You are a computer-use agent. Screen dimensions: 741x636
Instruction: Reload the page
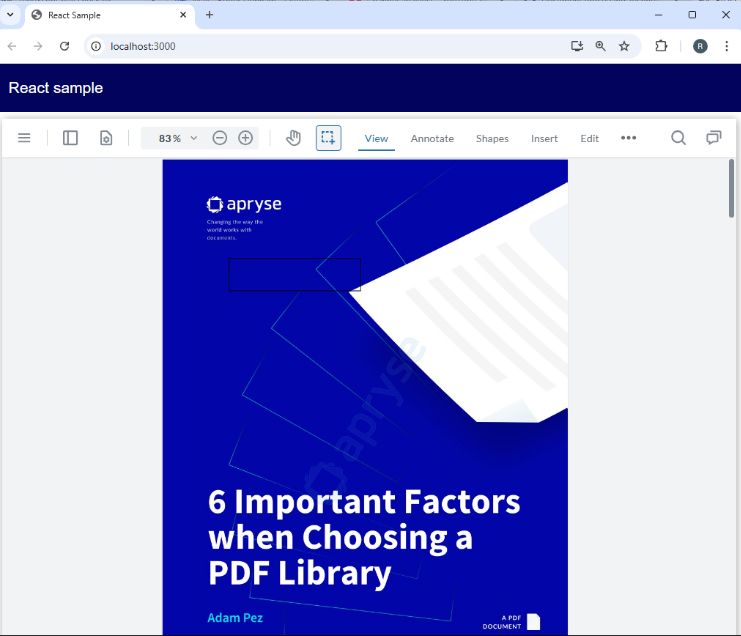click(65, 46)
